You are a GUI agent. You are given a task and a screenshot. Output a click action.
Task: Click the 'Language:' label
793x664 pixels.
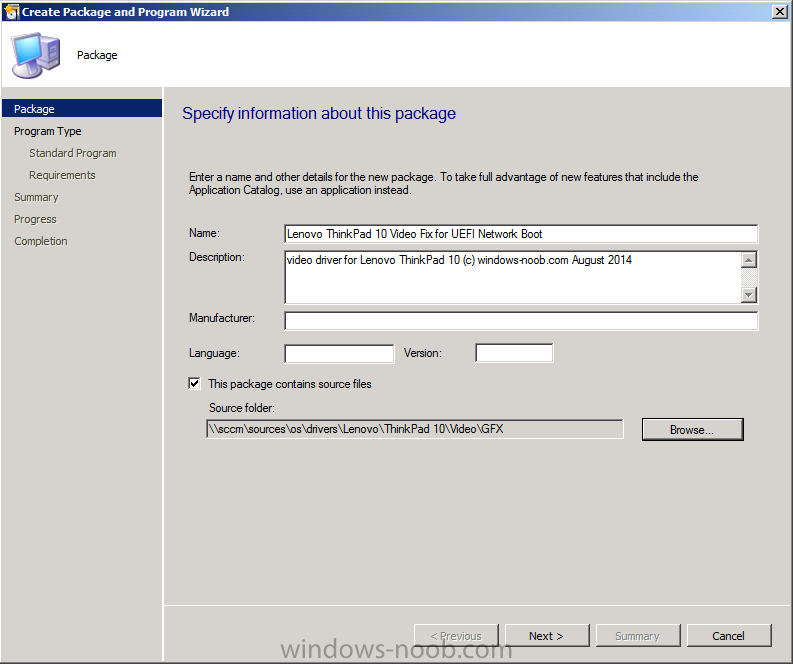pyautogui.click(x=214, y=353)
